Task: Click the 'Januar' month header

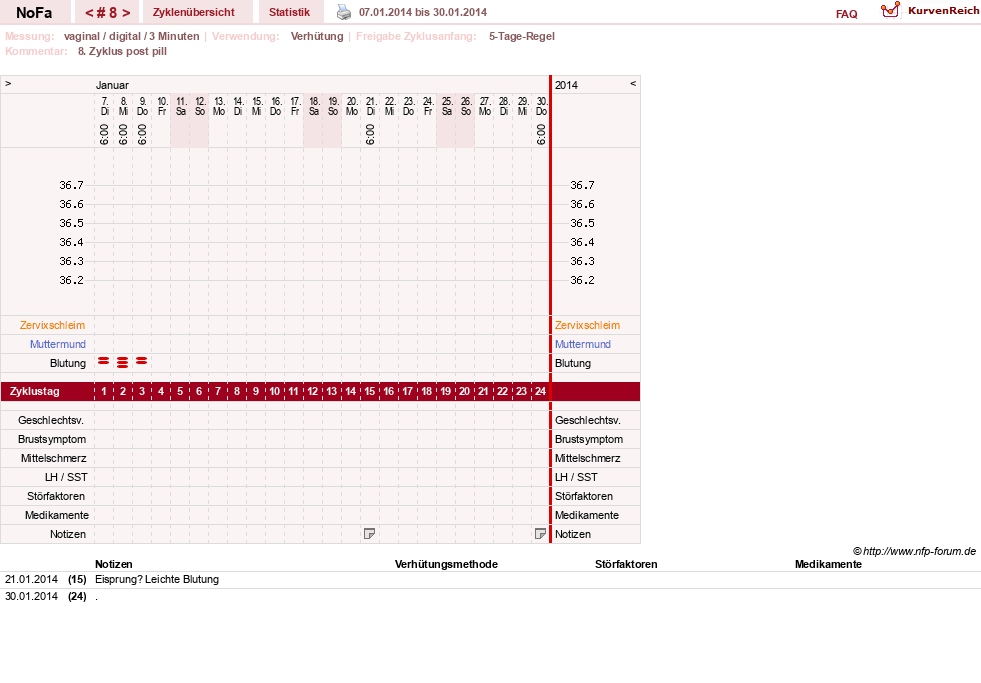Action: (x=112, y=85)
